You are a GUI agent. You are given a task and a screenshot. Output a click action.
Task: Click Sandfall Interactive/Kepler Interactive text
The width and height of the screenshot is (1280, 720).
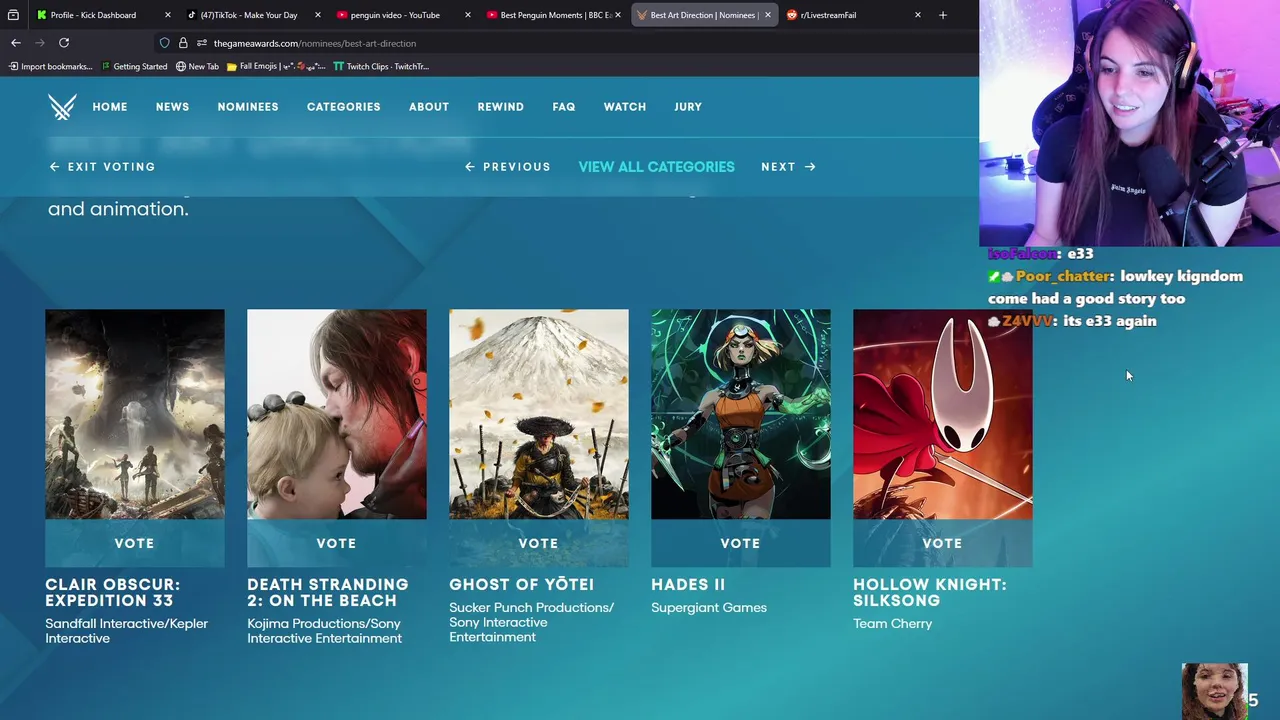126,630
